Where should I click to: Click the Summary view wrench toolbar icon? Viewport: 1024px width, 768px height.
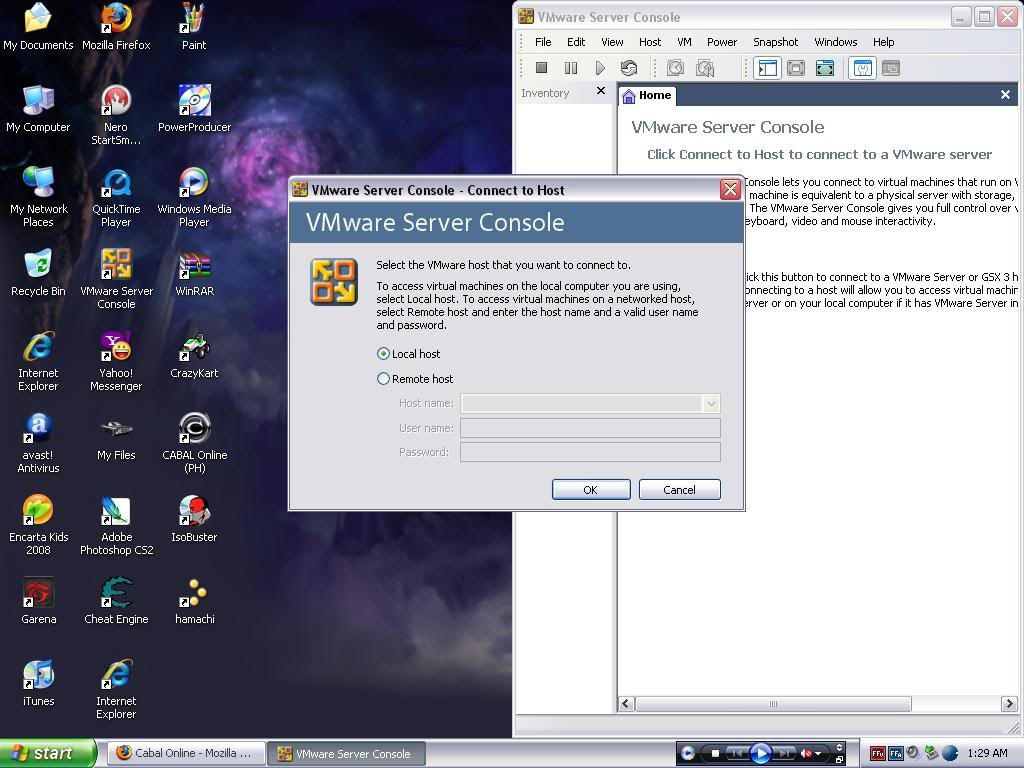(x=863, y=68)
